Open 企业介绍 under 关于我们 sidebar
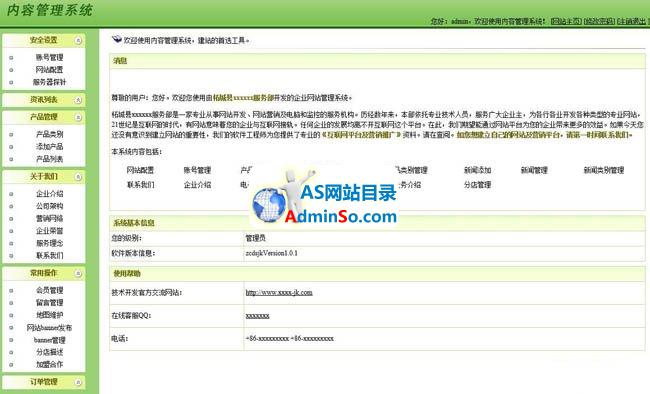 coord(49,194)
